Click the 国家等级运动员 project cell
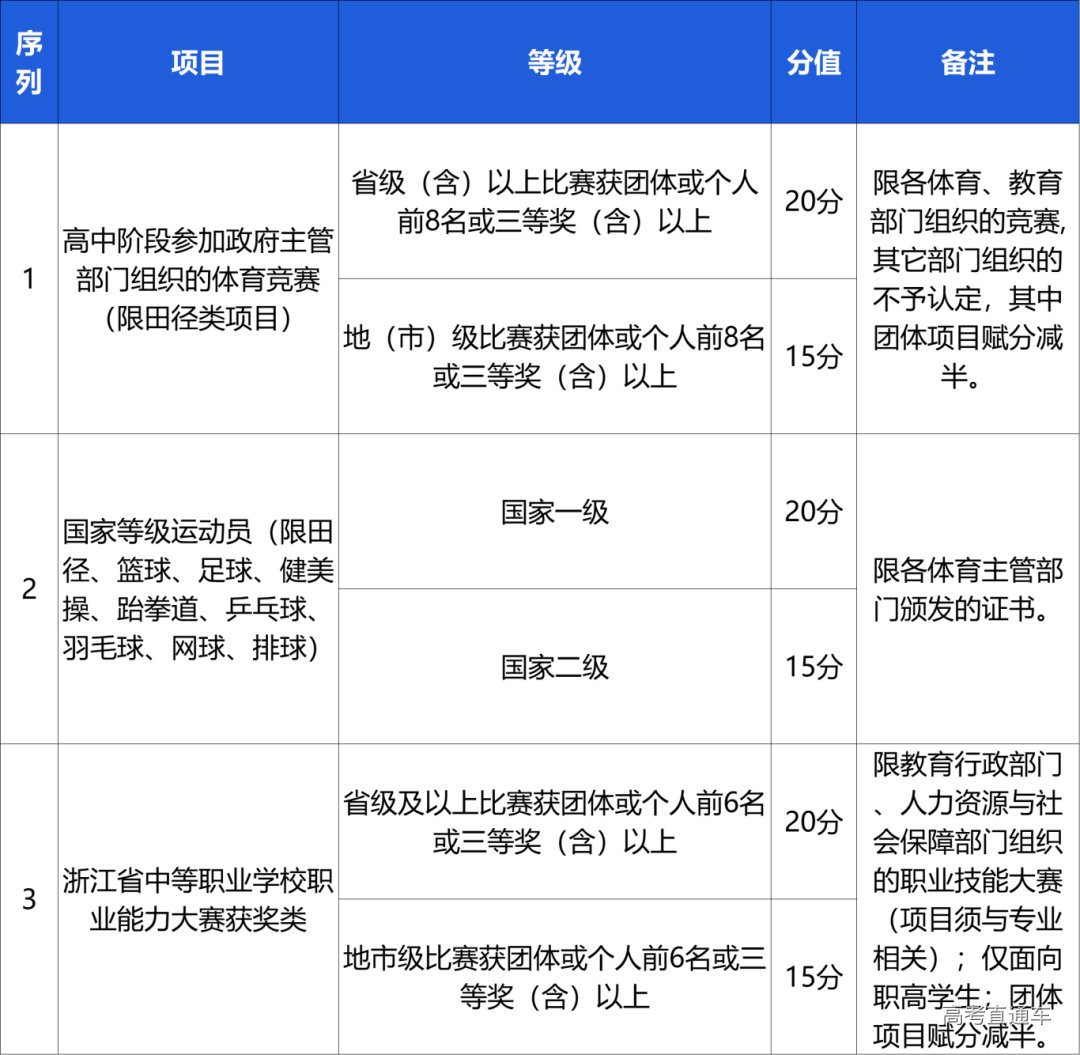 [198, 589]
